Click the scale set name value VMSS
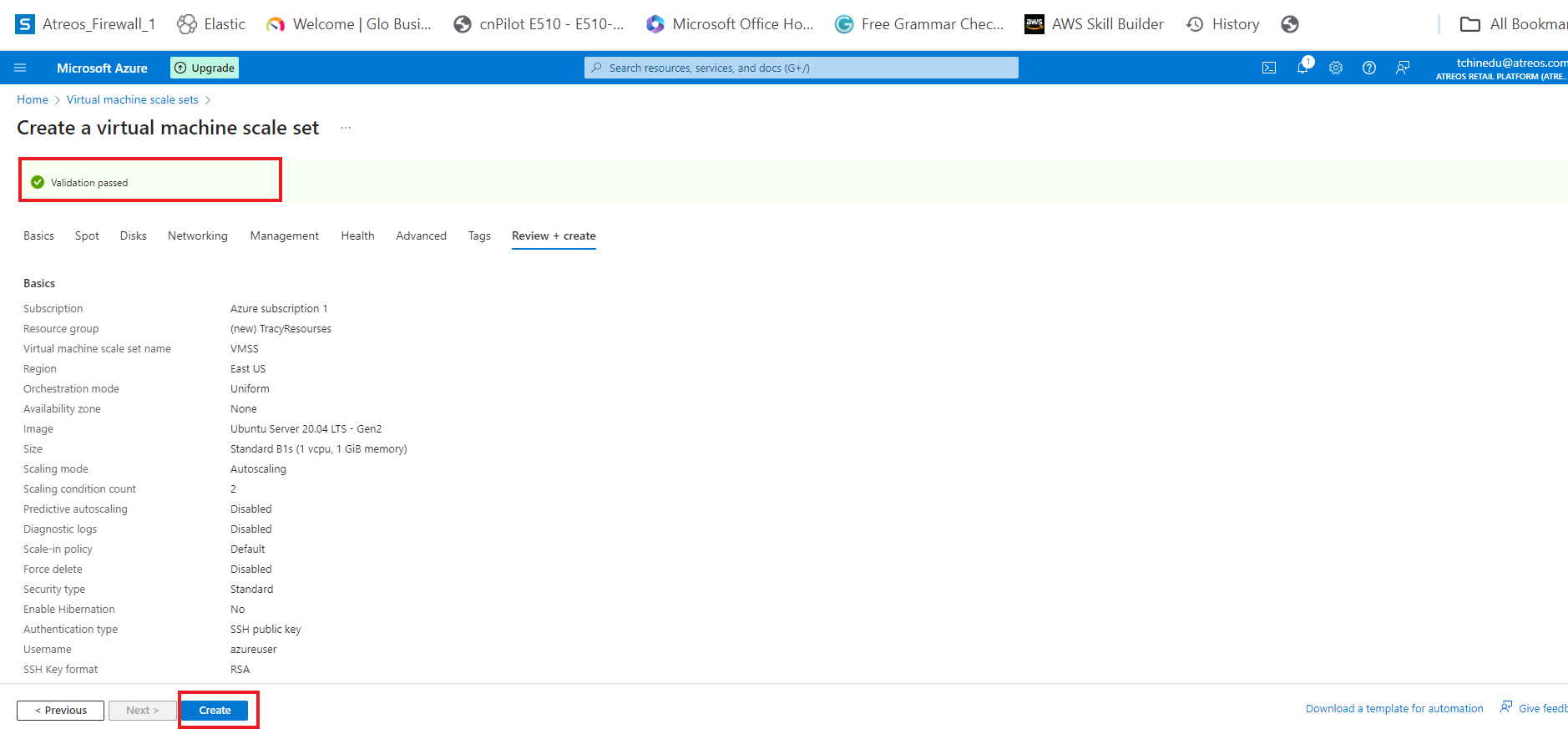The image size is (1568, 729). tap(245, 349)
